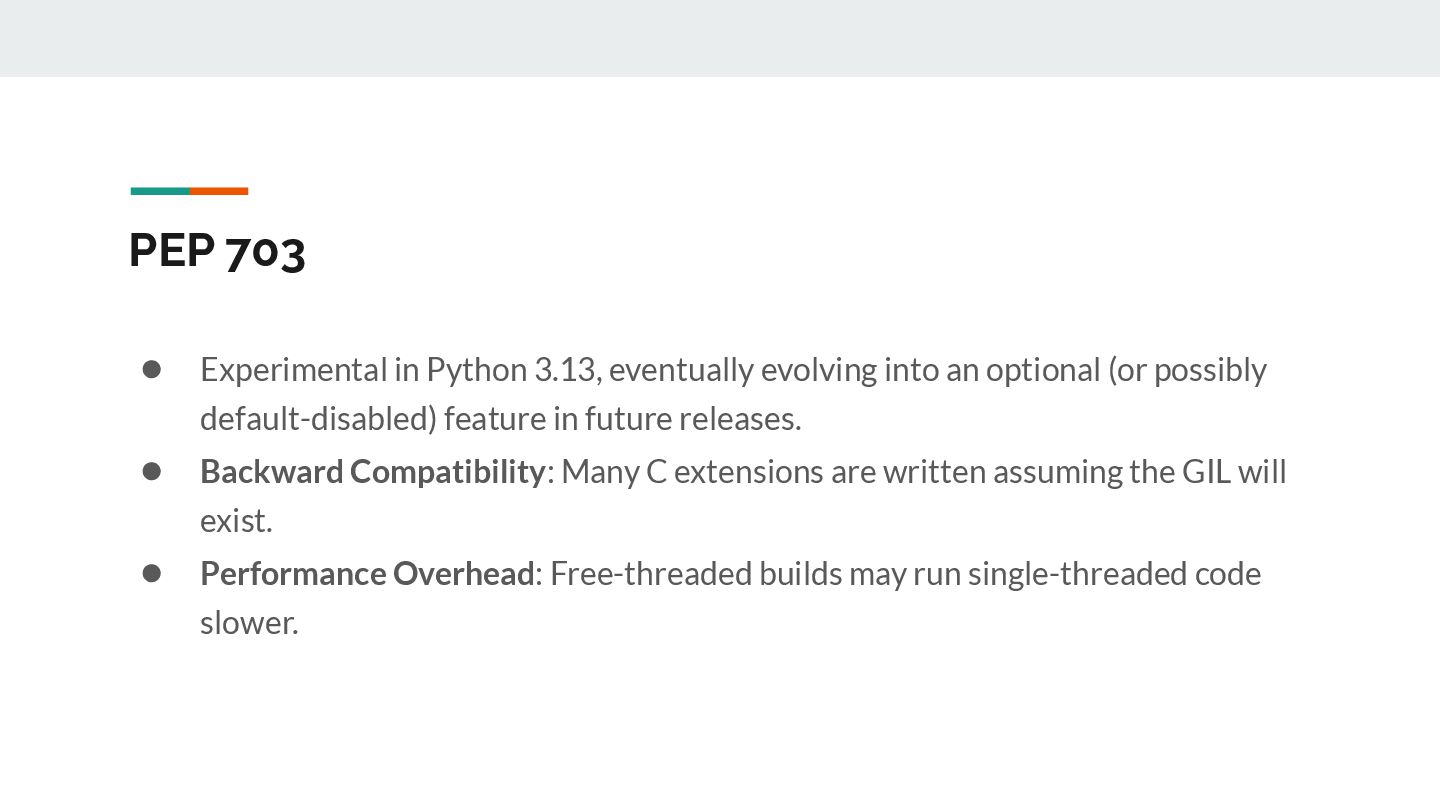This screenshot has width=1440, height=810.
Task: Click the word "GIL" in second bullet
Action: pos(1206,472)
